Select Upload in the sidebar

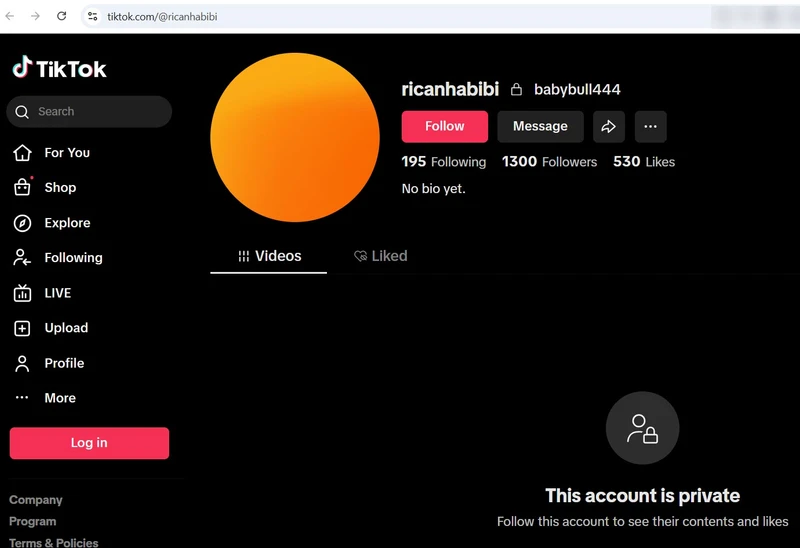[x=66, y=328]
